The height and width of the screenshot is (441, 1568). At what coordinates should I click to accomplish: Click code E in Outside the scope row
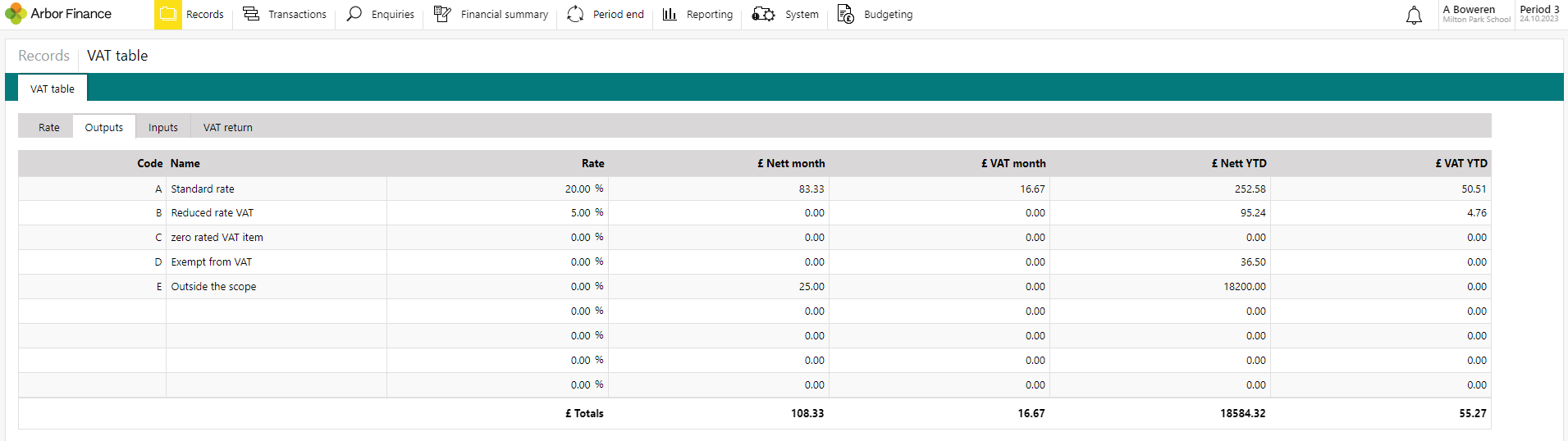tap(159, 286)
